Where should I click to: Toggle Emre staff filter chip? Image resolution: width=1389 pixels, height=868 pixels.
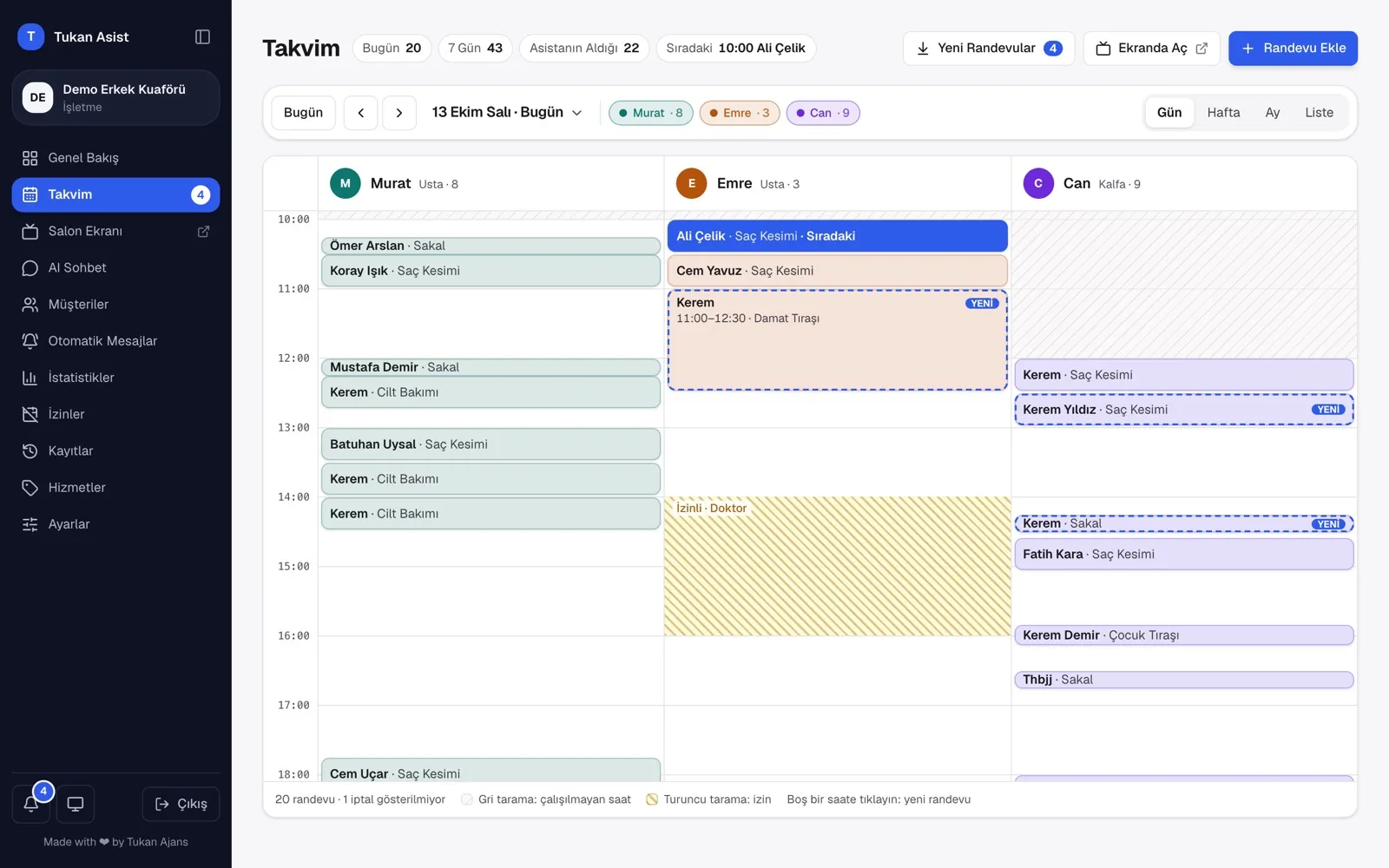[x=740, y=113]
